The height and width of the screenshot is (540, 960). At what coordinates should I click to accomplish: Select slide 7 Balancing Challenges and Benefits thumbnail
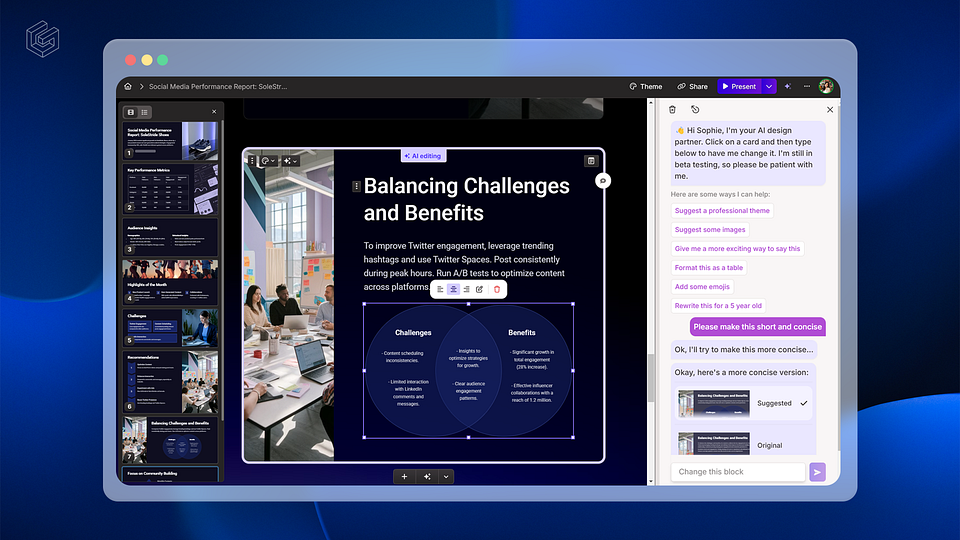(x=170, y=439)
